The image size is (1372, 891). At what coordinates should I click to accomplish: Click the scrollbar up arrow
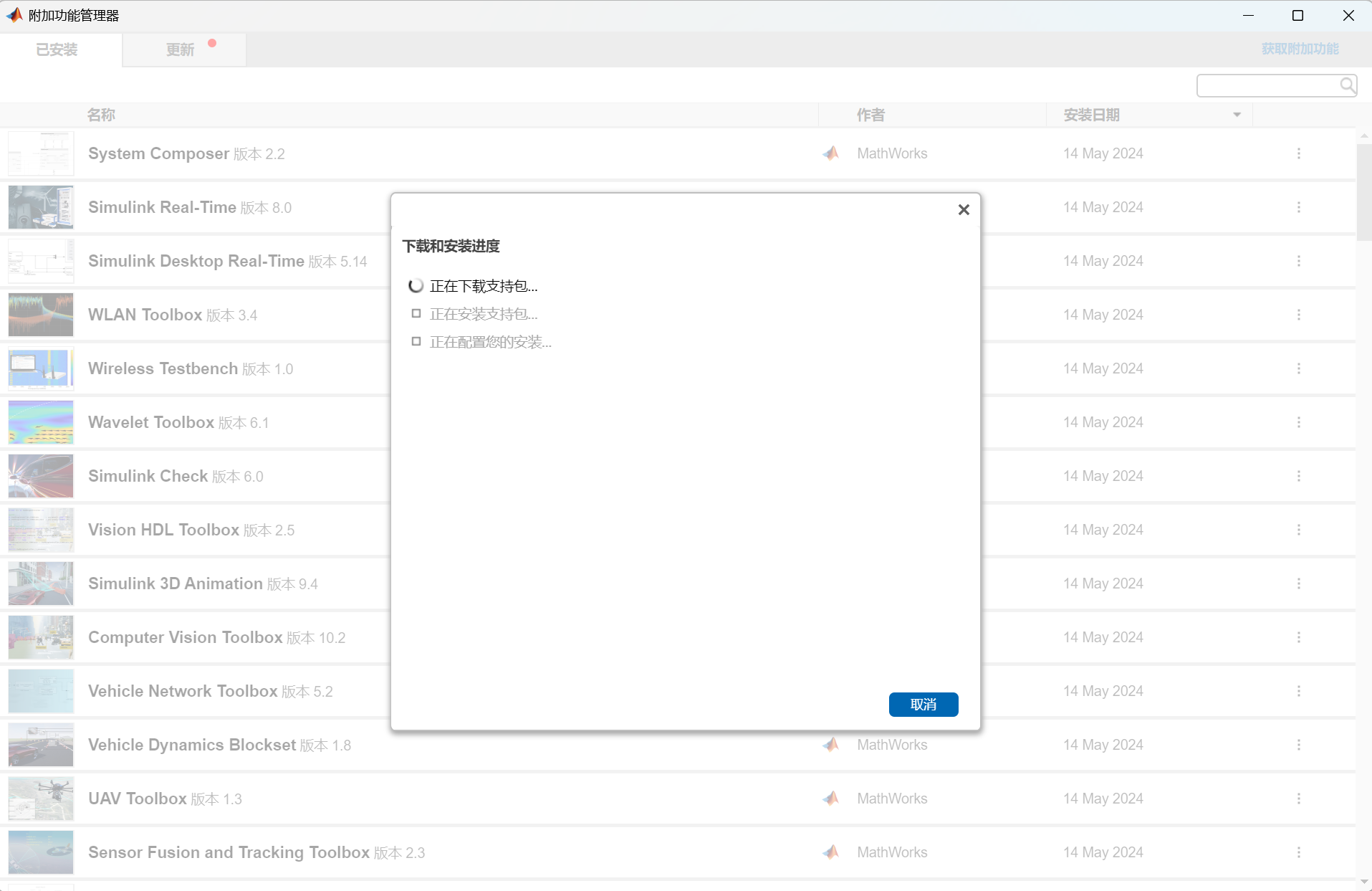pos(1364,135)
